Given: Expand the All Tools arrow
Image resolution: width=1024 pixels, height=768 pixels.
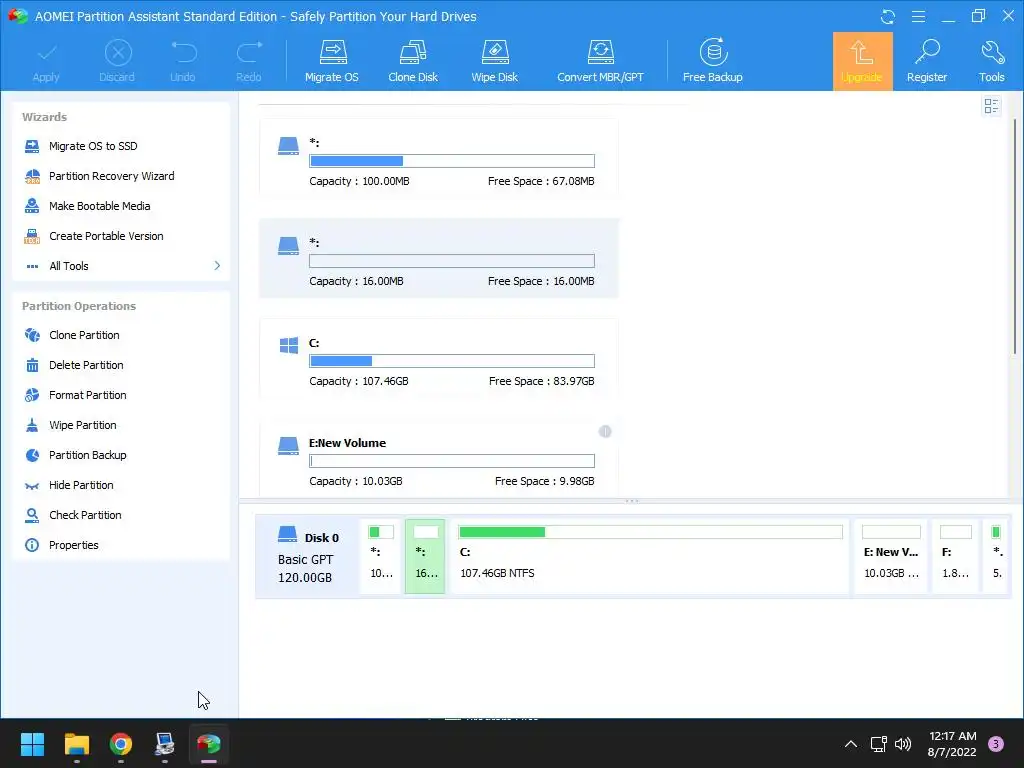Looking at the screenshot, I should coord(217,266).
